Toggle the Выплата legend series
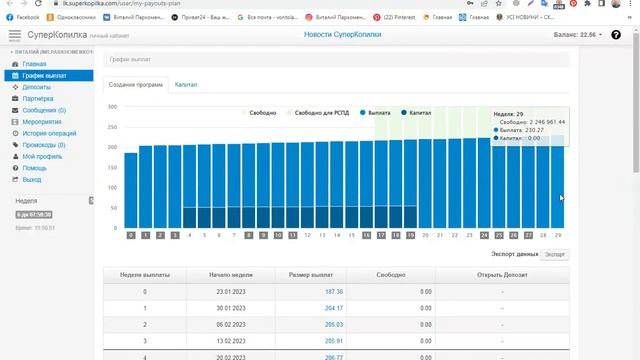The width and height of the screenshot is (640, 360). point(375,113)
